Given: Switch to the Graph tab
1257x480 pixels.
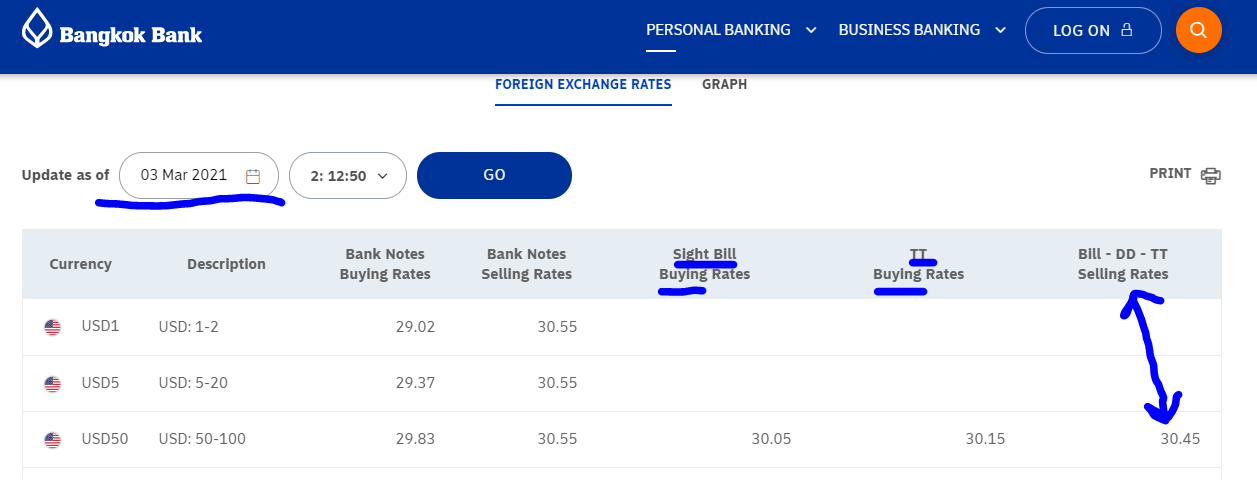Looking at the screenshot, I should (724, 84).
